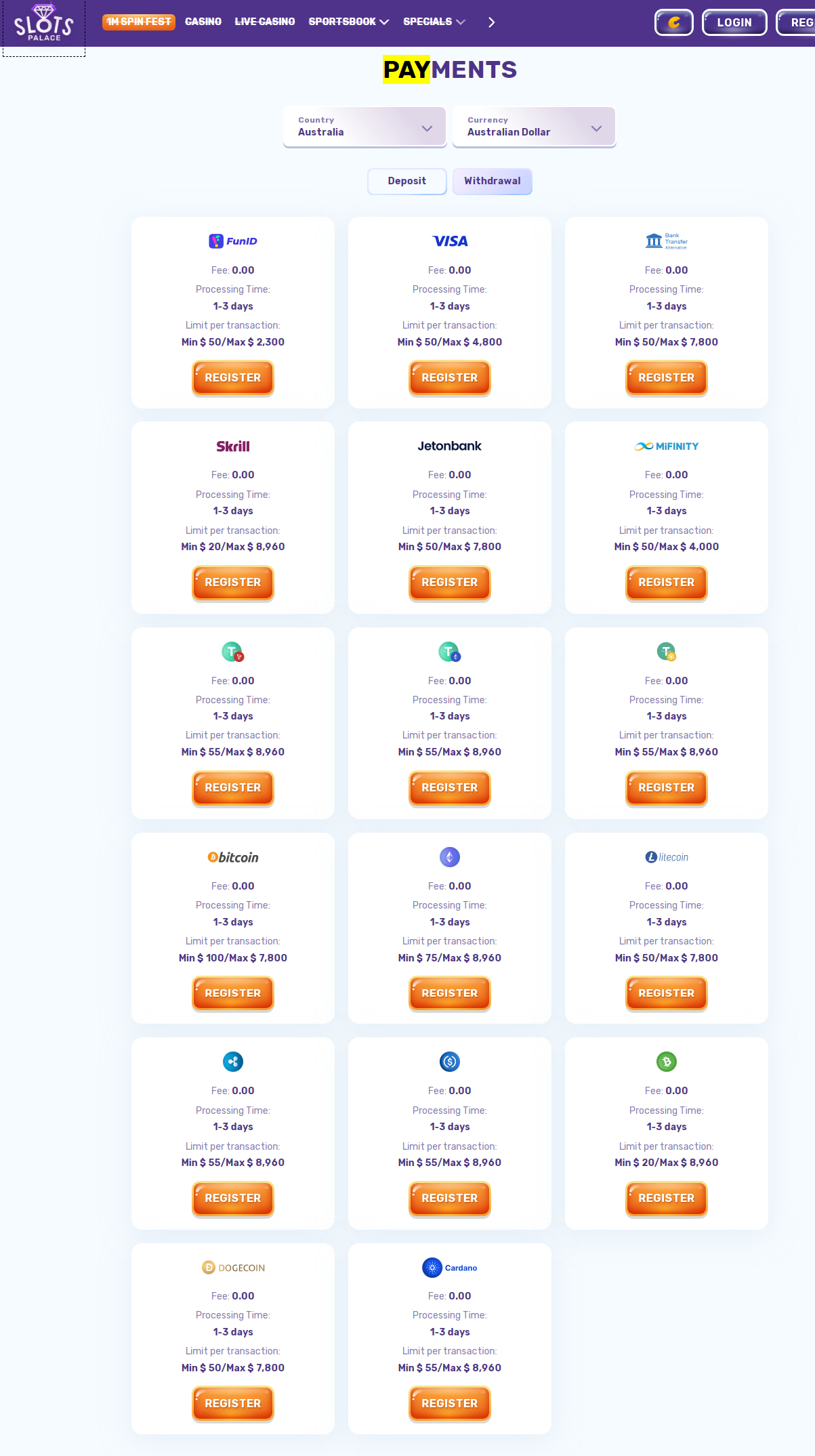Open the Country dropdown set to Australia
The height and width of the screenshot is (1456, 815).
[364, 127]
